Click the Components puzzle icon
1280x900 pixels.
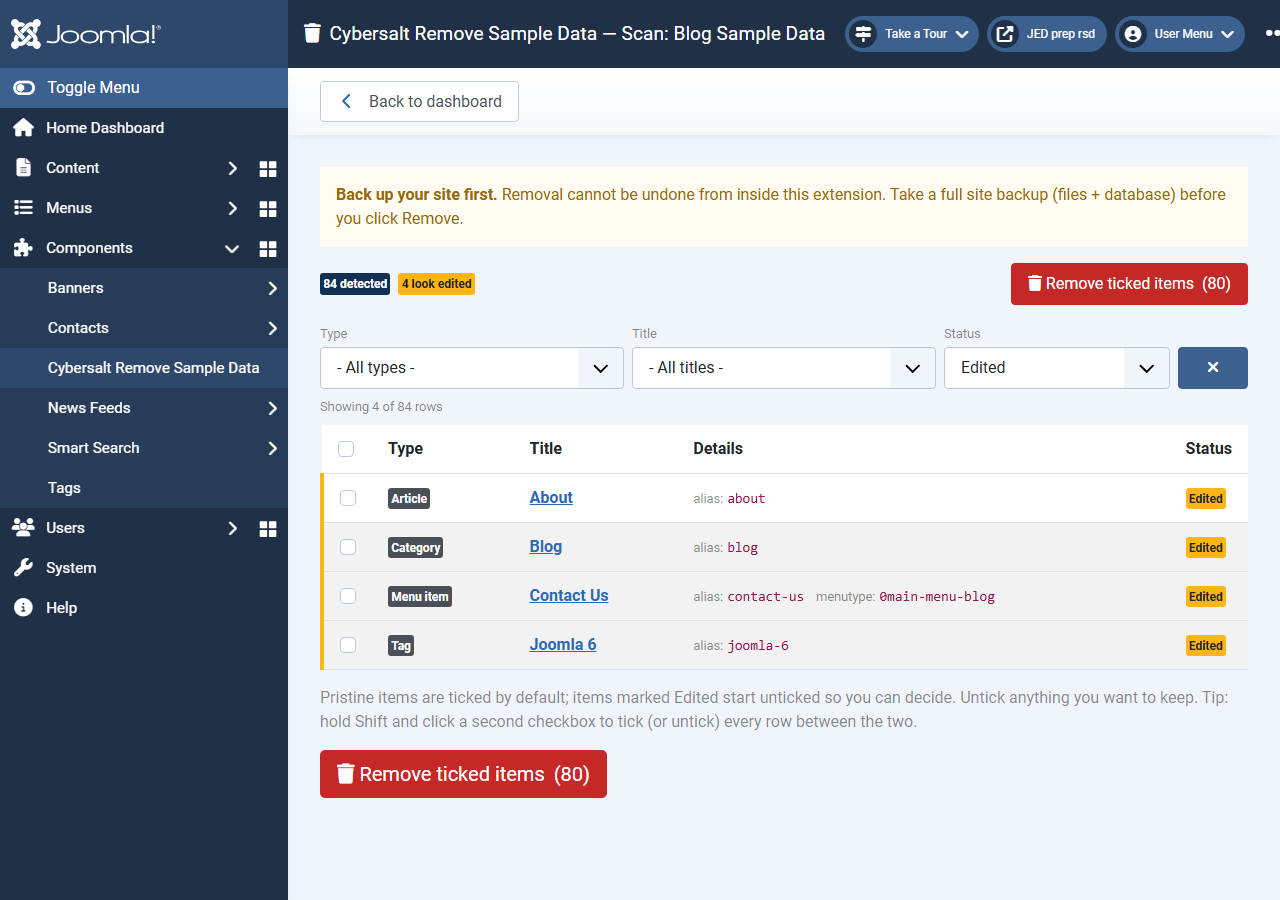click(23, 248)
